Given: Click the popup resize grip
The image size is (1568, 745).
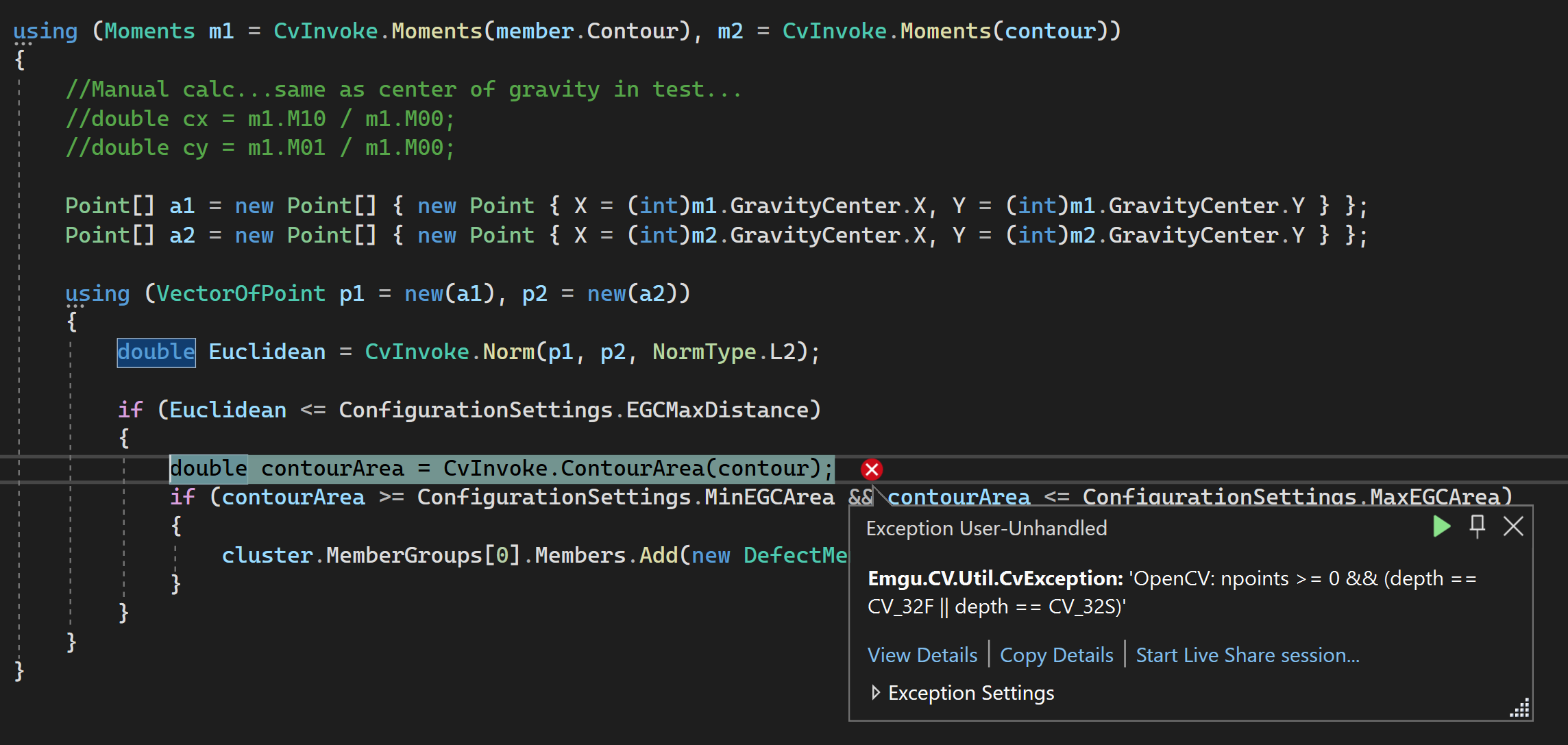Looking at the screenshot, I should point(1521,708).
